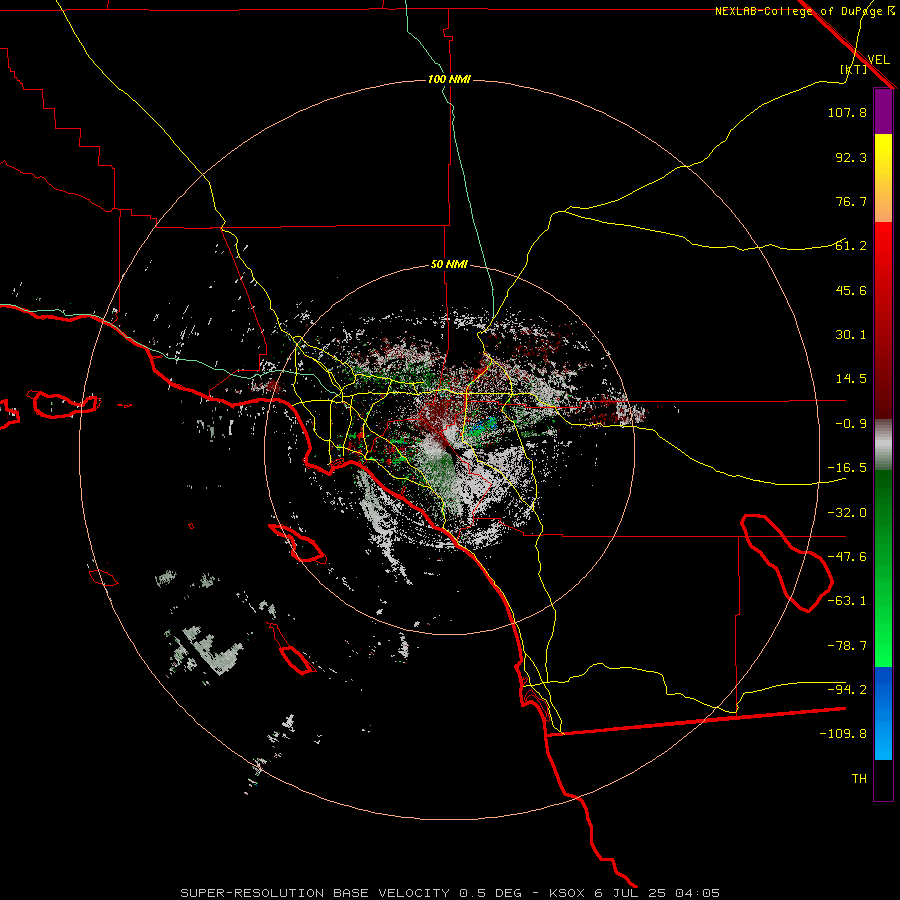
Task: Select the 14.5 legend value
Action: pos(851,379)
